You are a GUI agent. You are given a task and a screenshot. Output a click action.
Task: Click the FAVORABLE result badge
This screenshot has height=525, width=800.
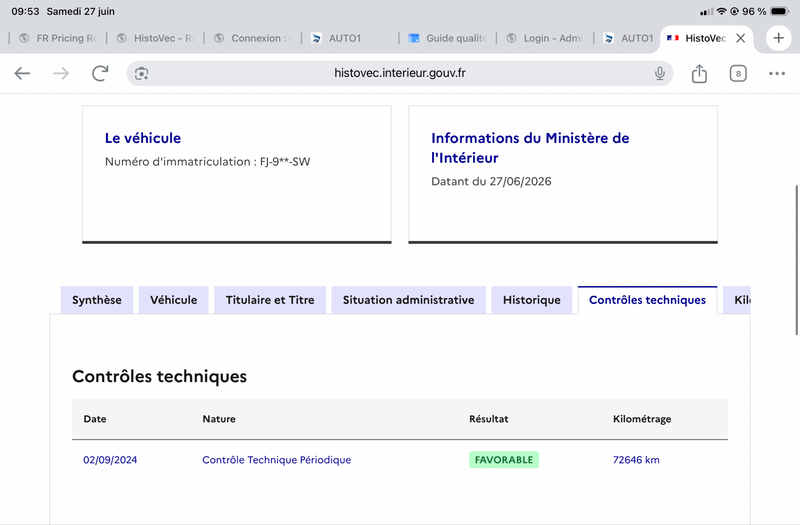tap(504, 460)
